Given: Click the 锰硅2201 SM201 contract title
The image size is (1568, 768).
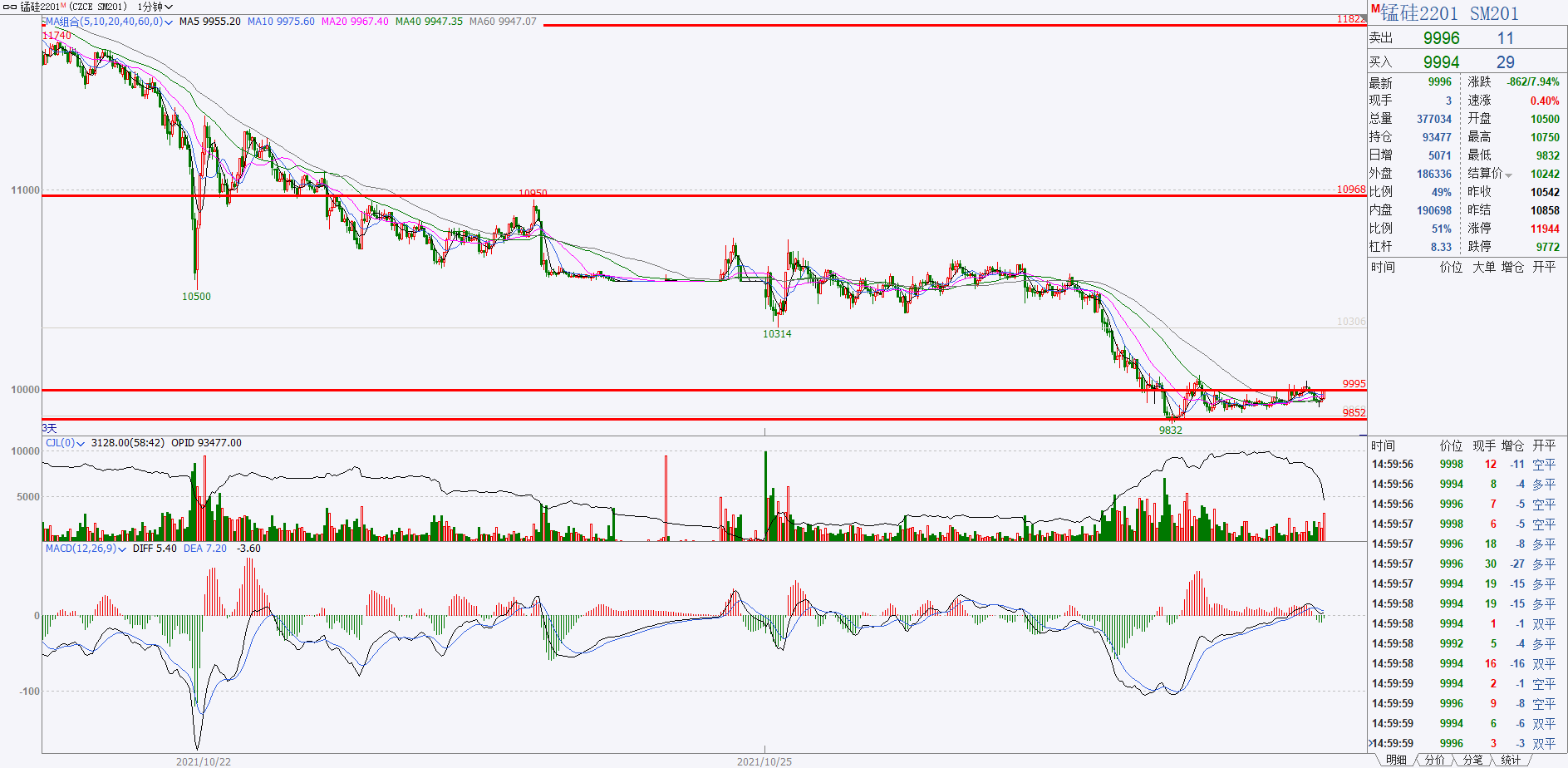Looking at the screenshot, I should tap(1449, 13).
